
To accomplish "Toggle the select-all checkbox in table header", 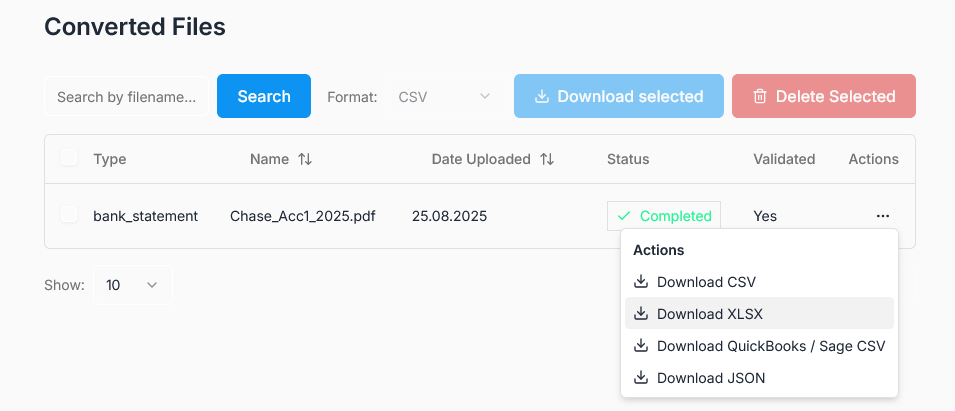I will pyautogui.click(x=69, y=158).
